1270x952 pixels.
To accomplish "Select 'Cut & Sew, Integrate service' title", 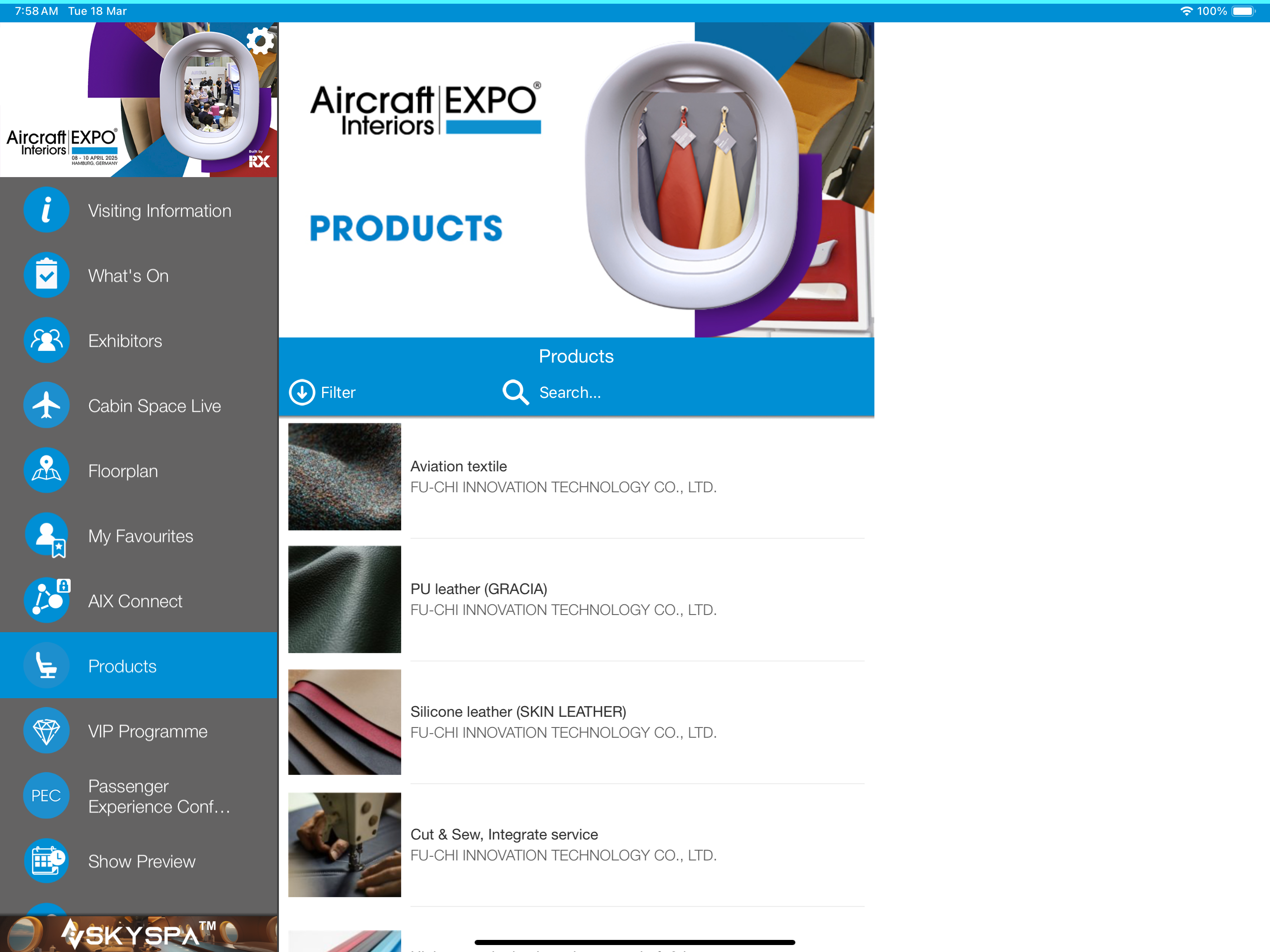I will pyautogui.click(x=504, y=834).
